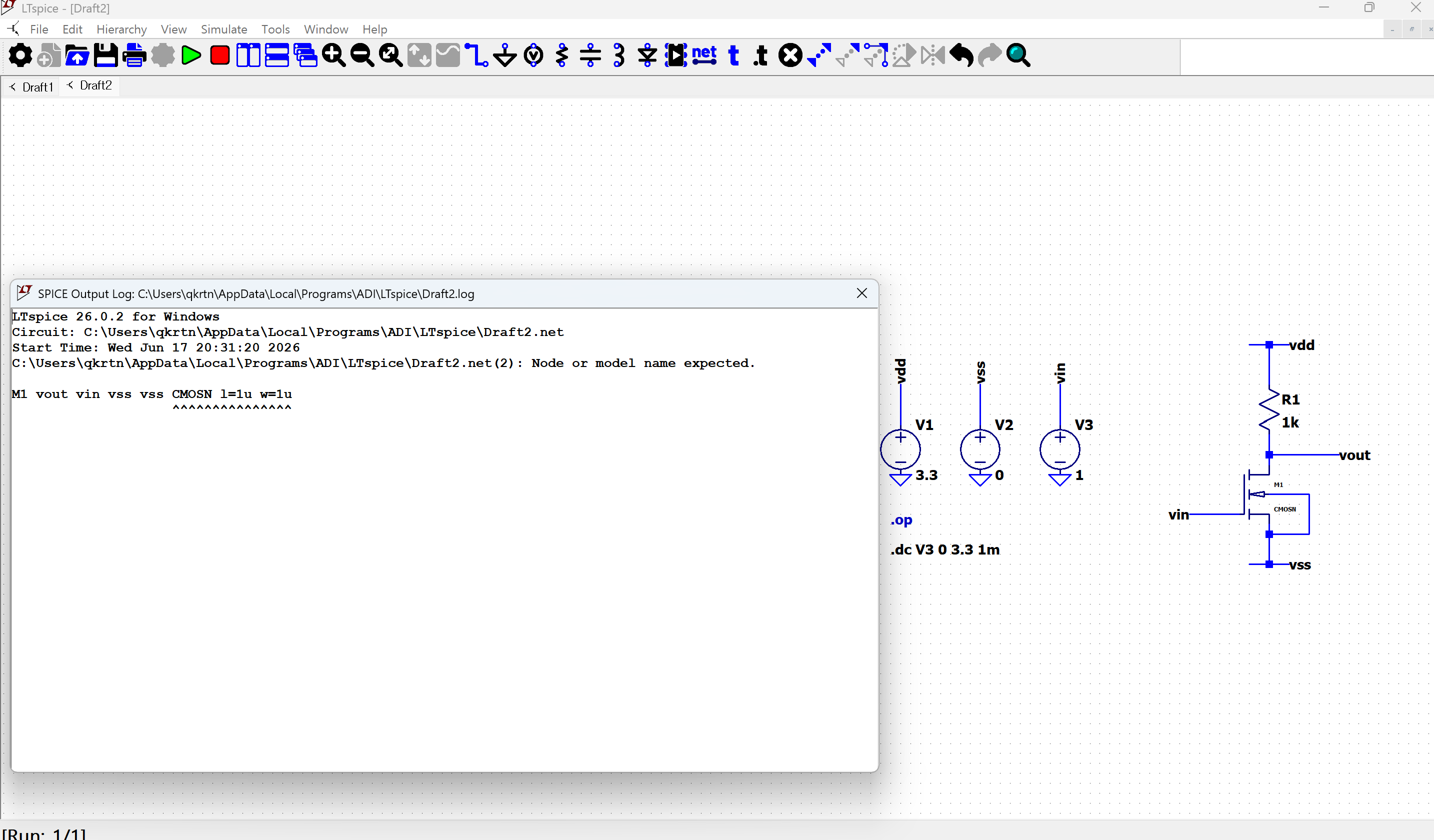Open the Tools menu
This screenshot has height=840, width=1434.
point(275,29)
